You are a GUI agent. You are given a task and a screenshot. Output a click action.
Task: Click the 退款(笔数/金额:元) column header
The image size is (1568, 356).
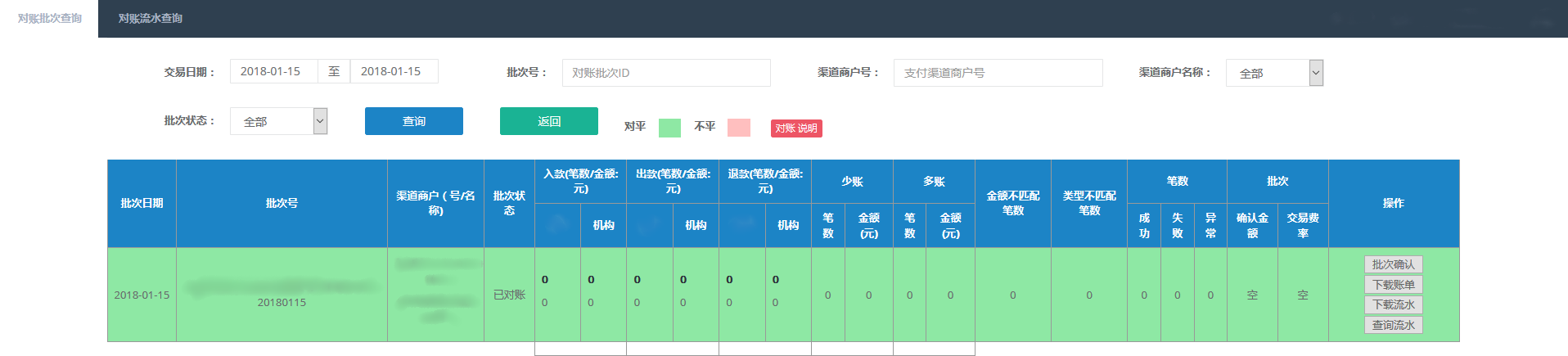[x=765, y=182]
